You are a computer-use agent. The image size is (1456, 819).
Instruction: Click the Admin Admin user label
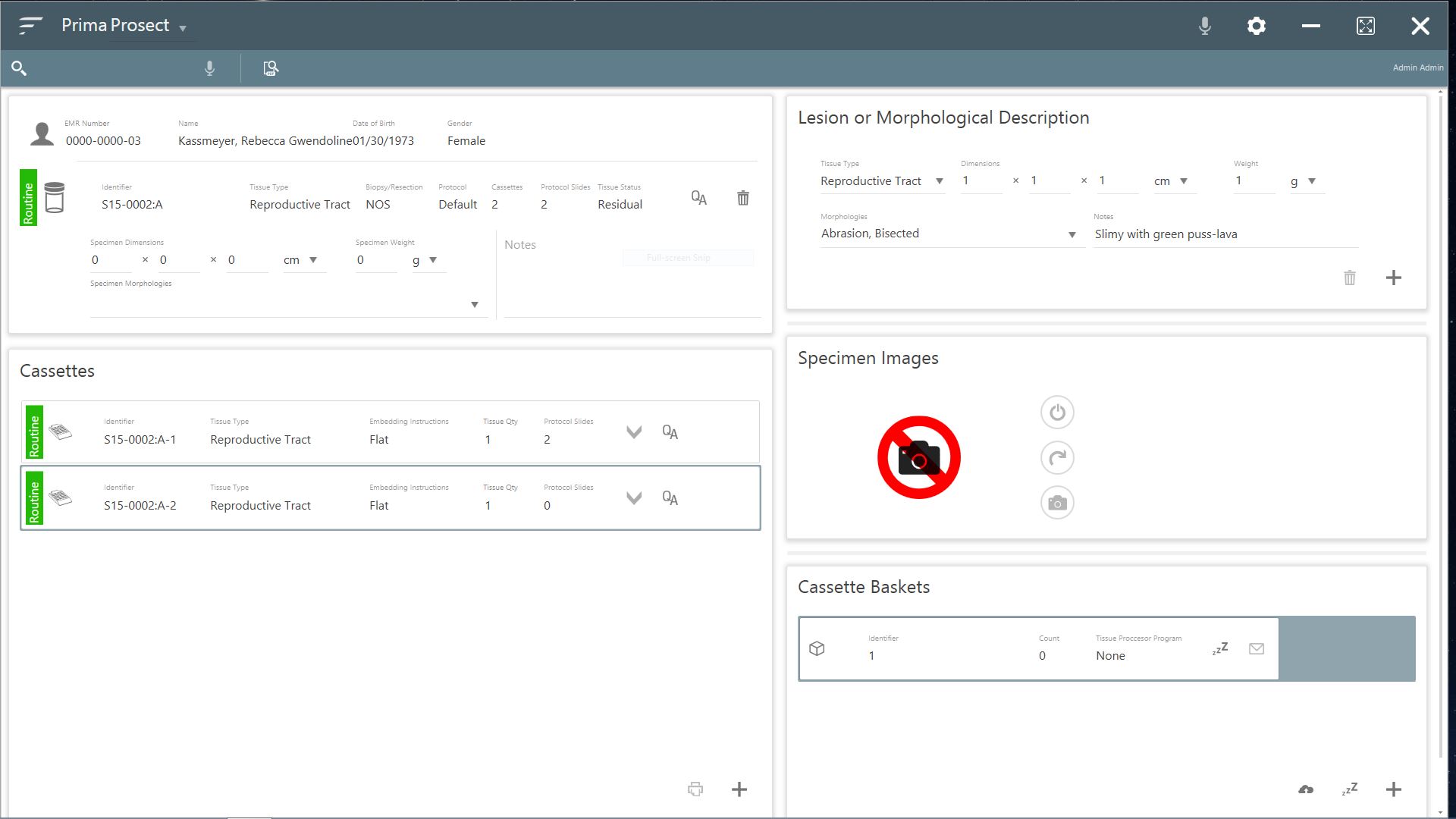point(1418,67)
